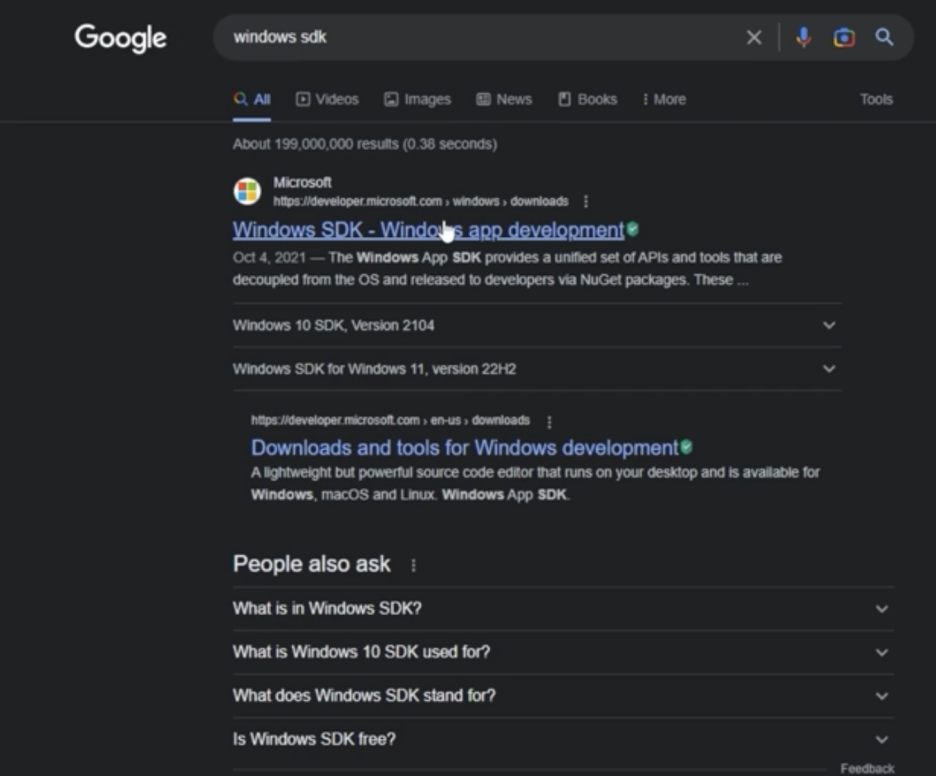The height and width of the screenshot is (776, 936).
Task: Switch to the News tab
Action: pyautogui.click(x=504, y=100)
